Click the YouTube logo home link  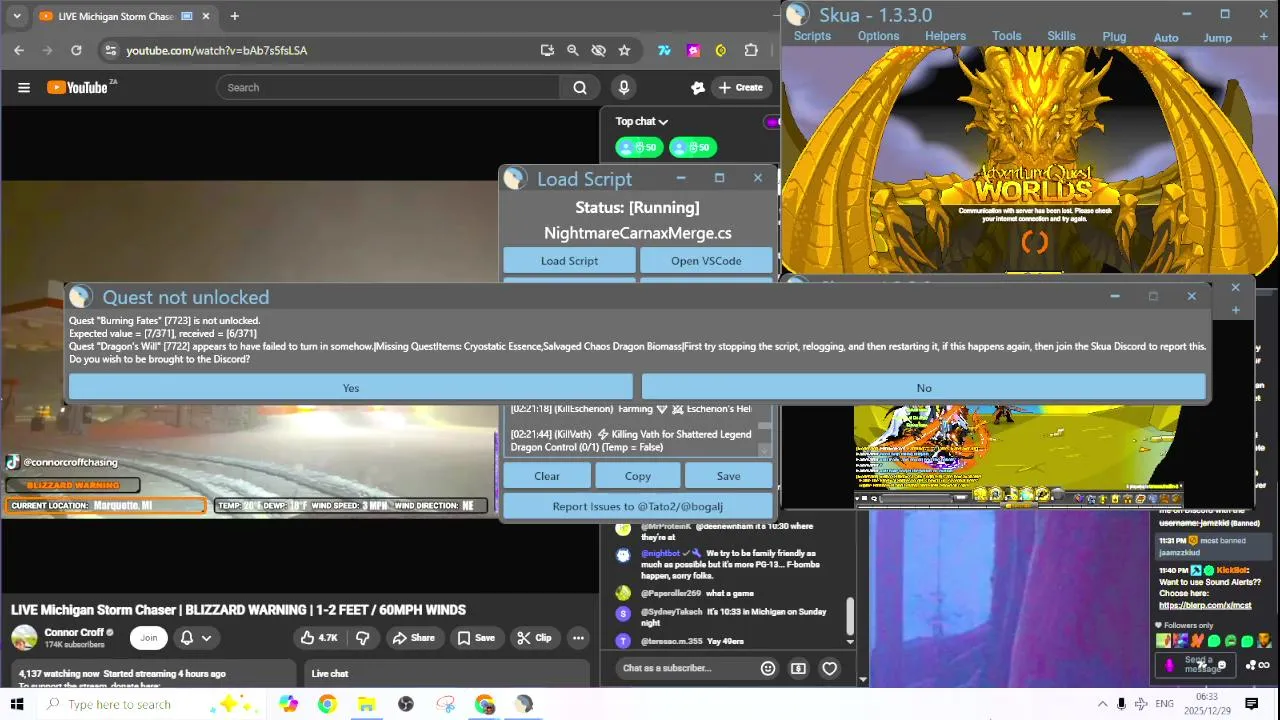tap(80, 88)
